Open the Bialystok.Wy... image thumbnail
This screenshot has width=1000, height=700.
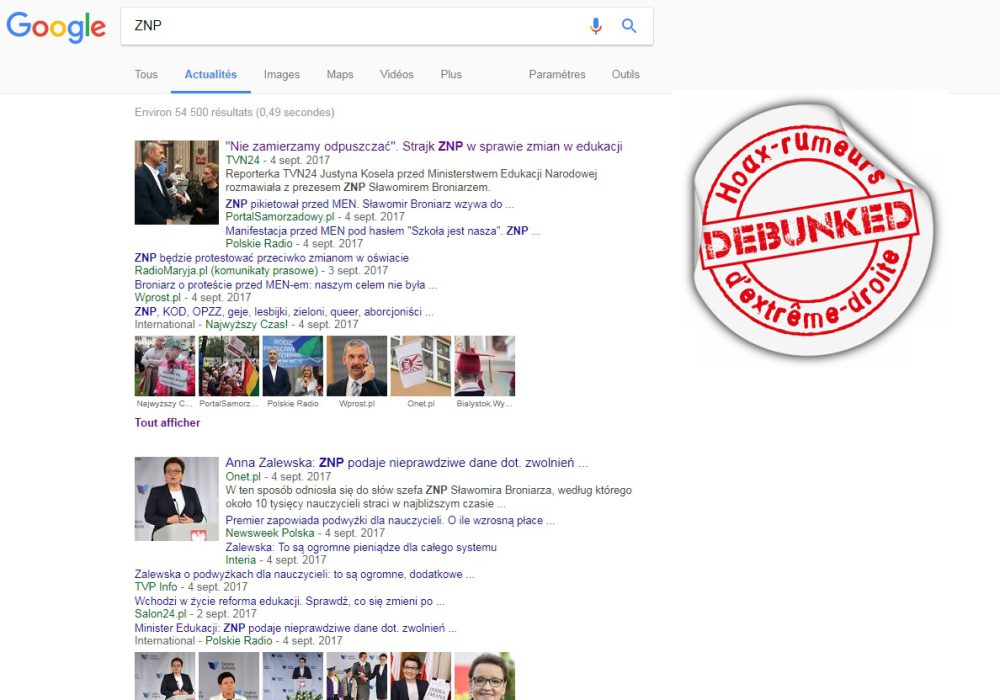(485, 366)
